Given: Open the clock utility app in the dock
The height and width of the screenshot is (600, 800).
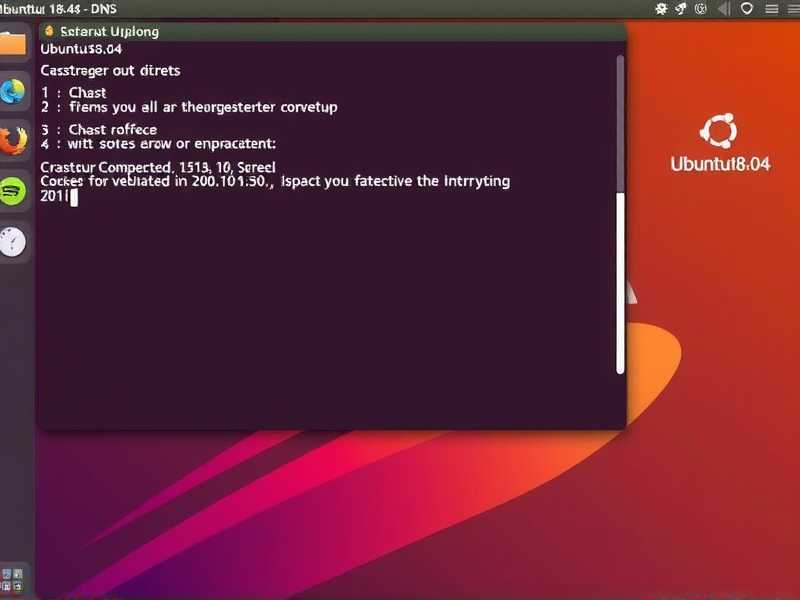Looking at the screenshot, I should [13, 241].
